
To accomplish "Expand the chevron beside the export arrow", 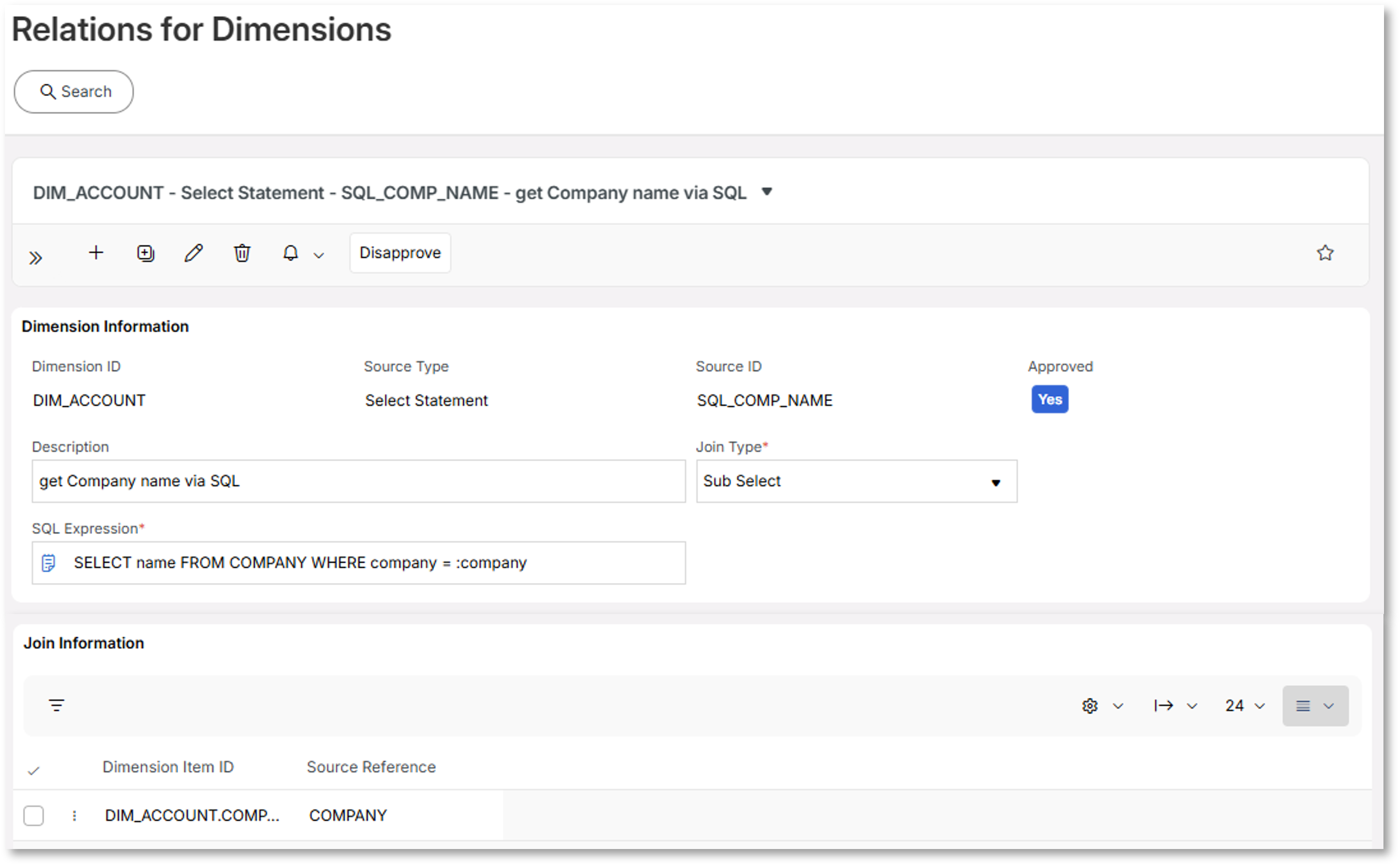I will tap(1192, 706).
